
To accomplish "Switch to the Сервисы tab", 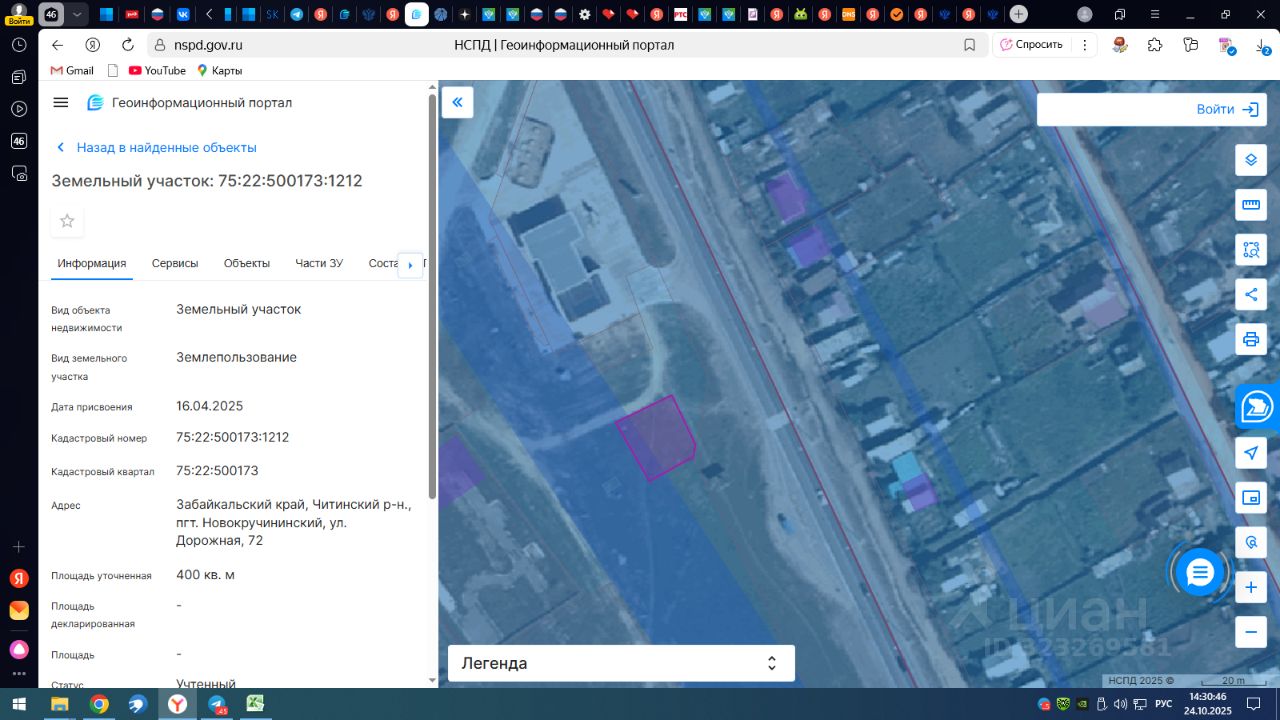I will (175, 263).
